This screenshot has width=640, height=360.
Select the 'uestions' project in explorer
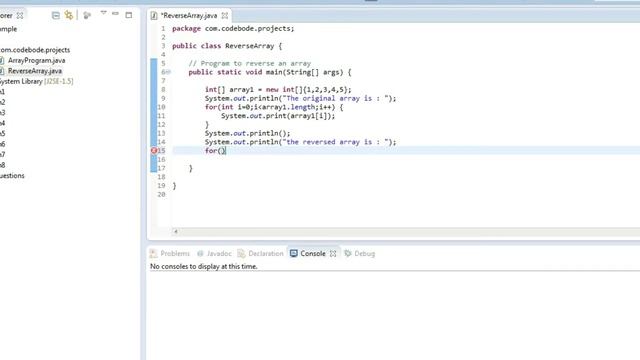pyautogui.click(x=12, y=176)
